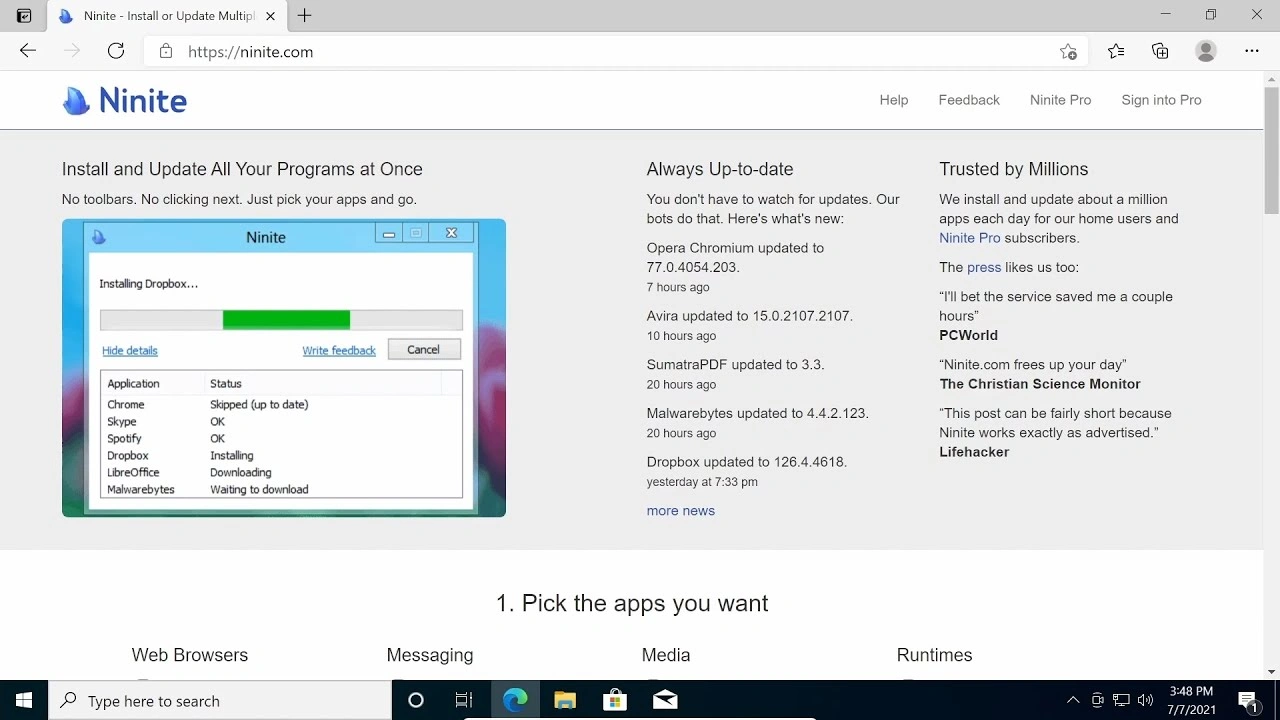Open the Ninite Pro subscribers link
This screenshot has height=720, width=1280.
click(x=969, y=238)
